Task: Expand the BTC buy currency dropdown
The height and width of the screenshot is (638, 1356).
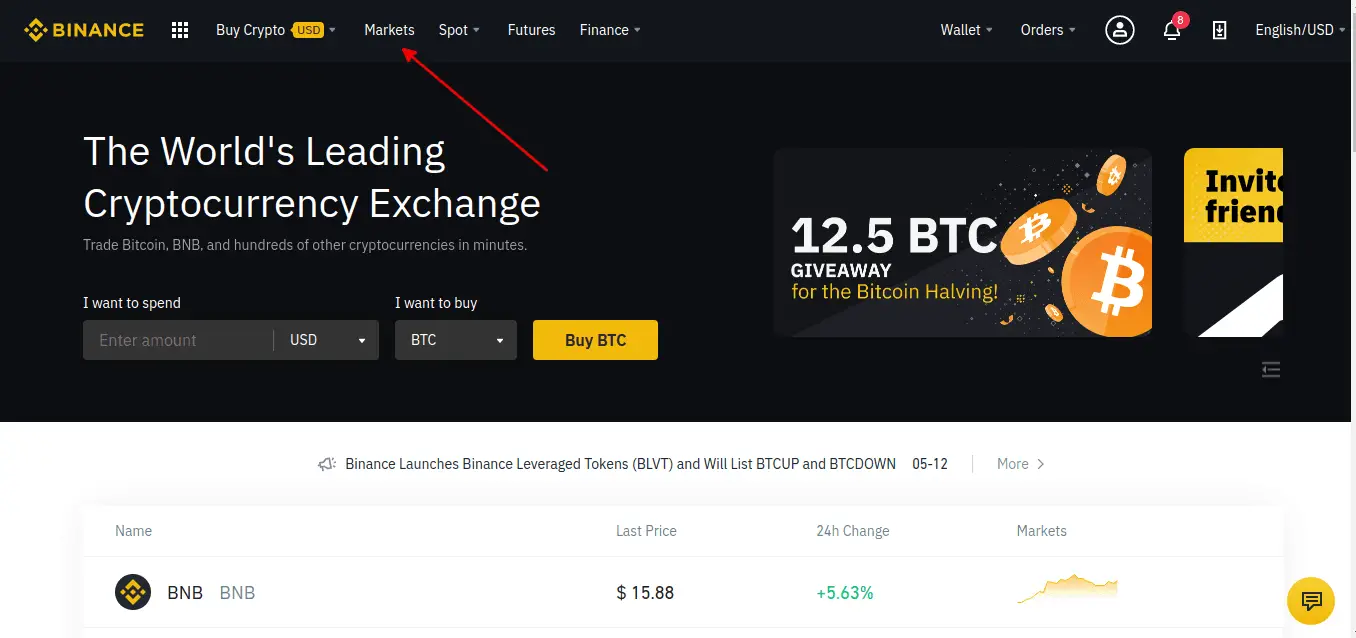Action: coord(456,340)
